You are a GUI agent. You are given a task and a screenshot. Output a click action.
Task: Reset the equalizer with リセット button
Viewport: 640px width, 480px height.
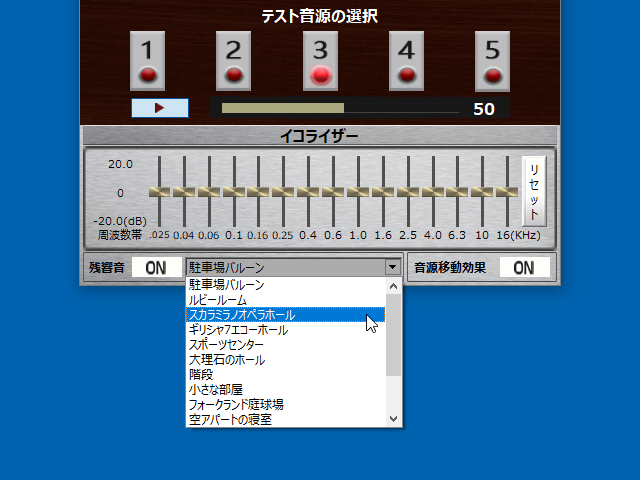pyautogui.click(x=534, y=192)
